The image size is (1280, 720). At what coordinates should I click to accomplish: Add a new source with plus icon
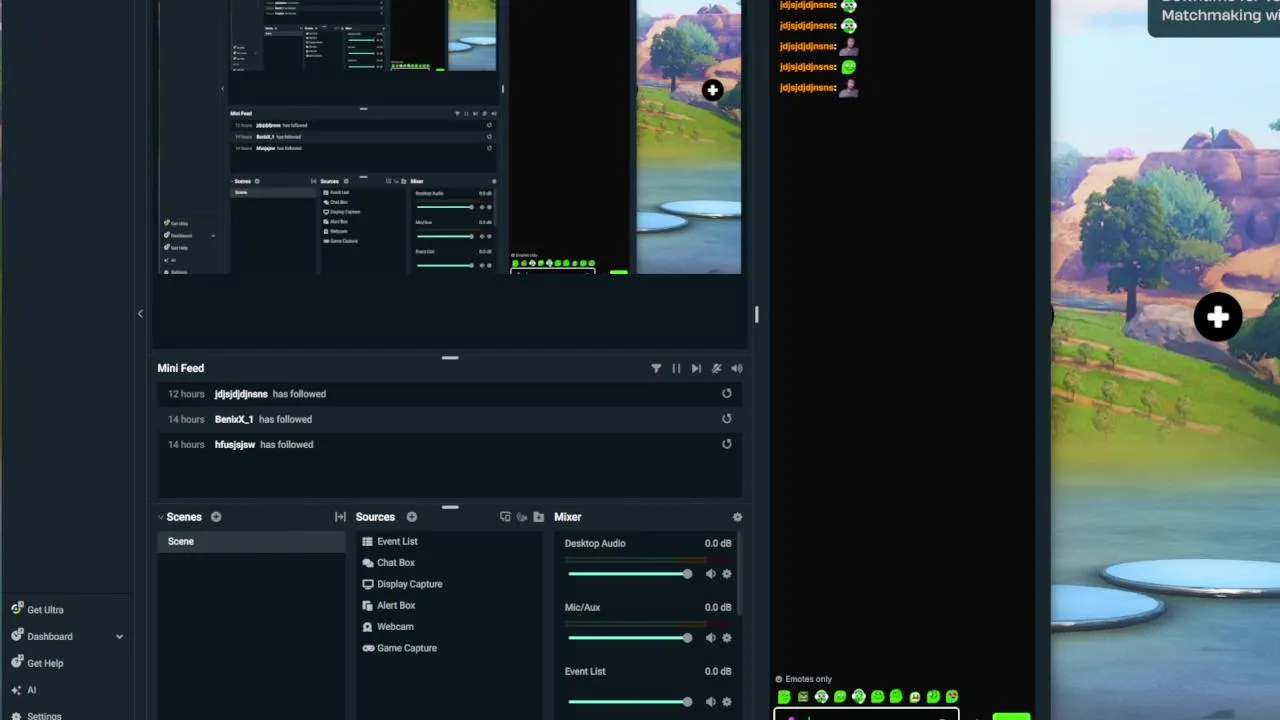411,517
